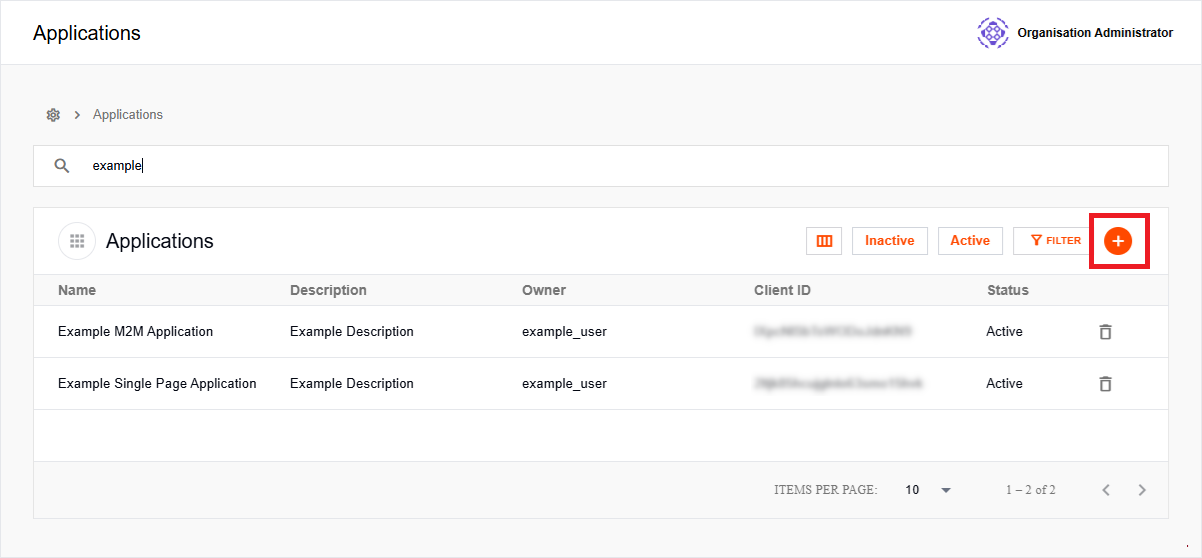Click blurred Client ID of Single Page Application
Image resolution: width=1202 pixels, height=558 pixels.
tap(838, 384)
